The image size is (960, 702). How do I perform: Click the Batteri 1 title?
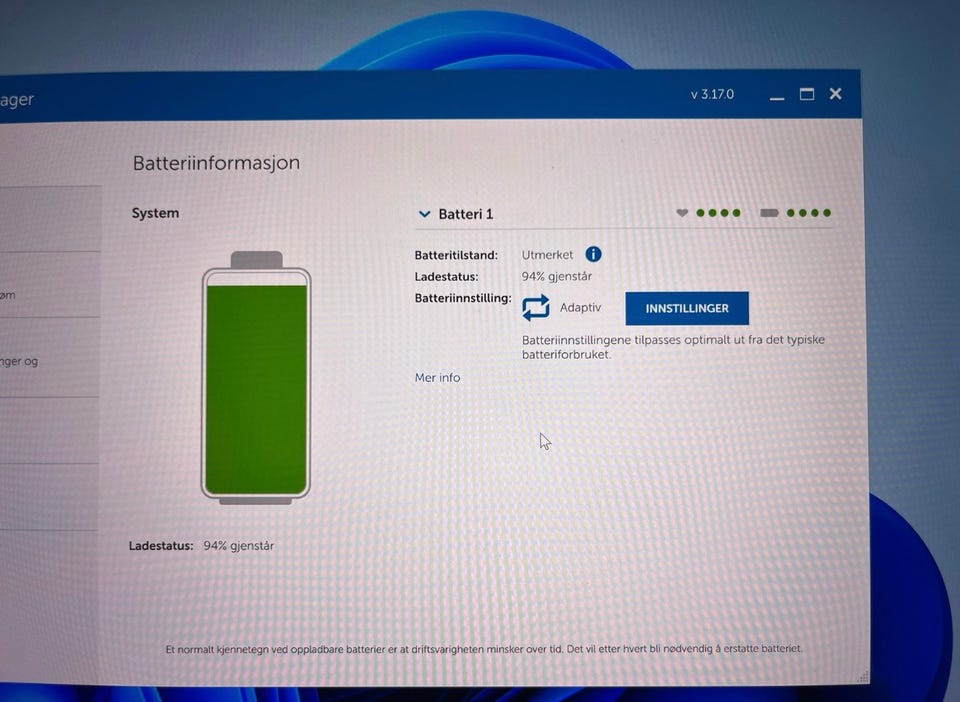pos(465,214)
